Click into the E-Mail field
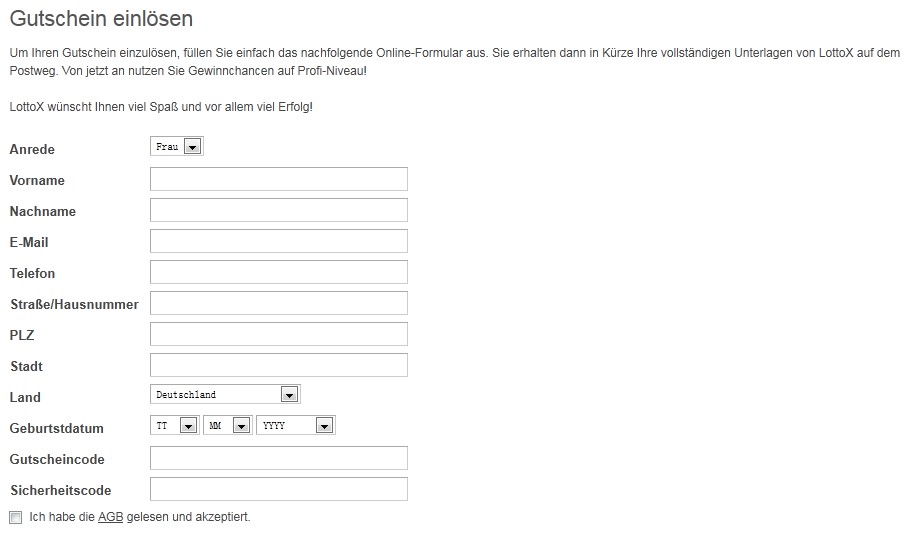Viewport: 913px width, 543px height. (x=279, y=241)
